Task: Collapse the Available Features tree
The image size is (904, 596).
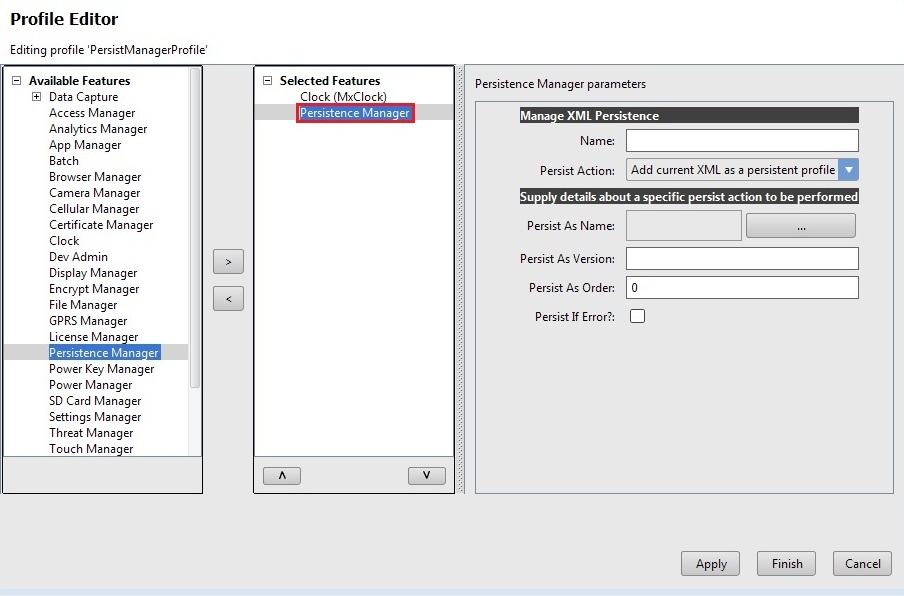Action: [16, 81]
